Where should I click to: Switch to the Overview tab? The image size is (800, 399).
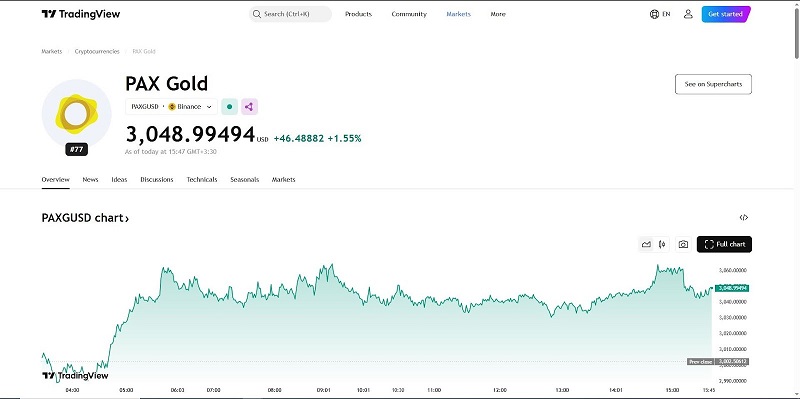pyautogui.click(x=56, y=180)
